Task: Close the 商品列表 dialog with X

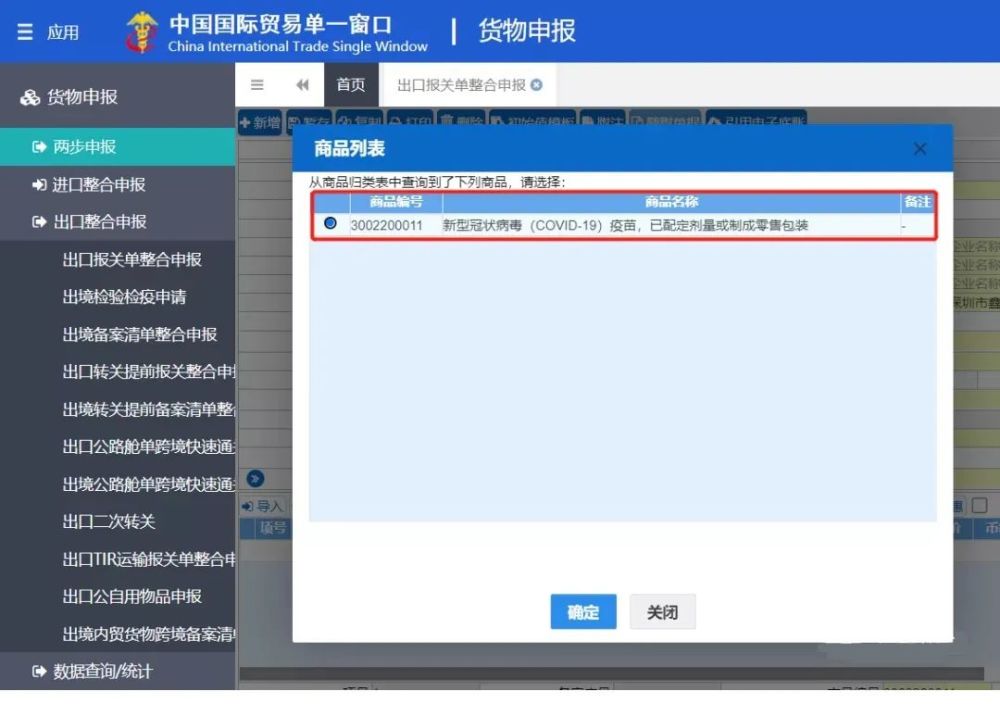Action: coord(920,149)
